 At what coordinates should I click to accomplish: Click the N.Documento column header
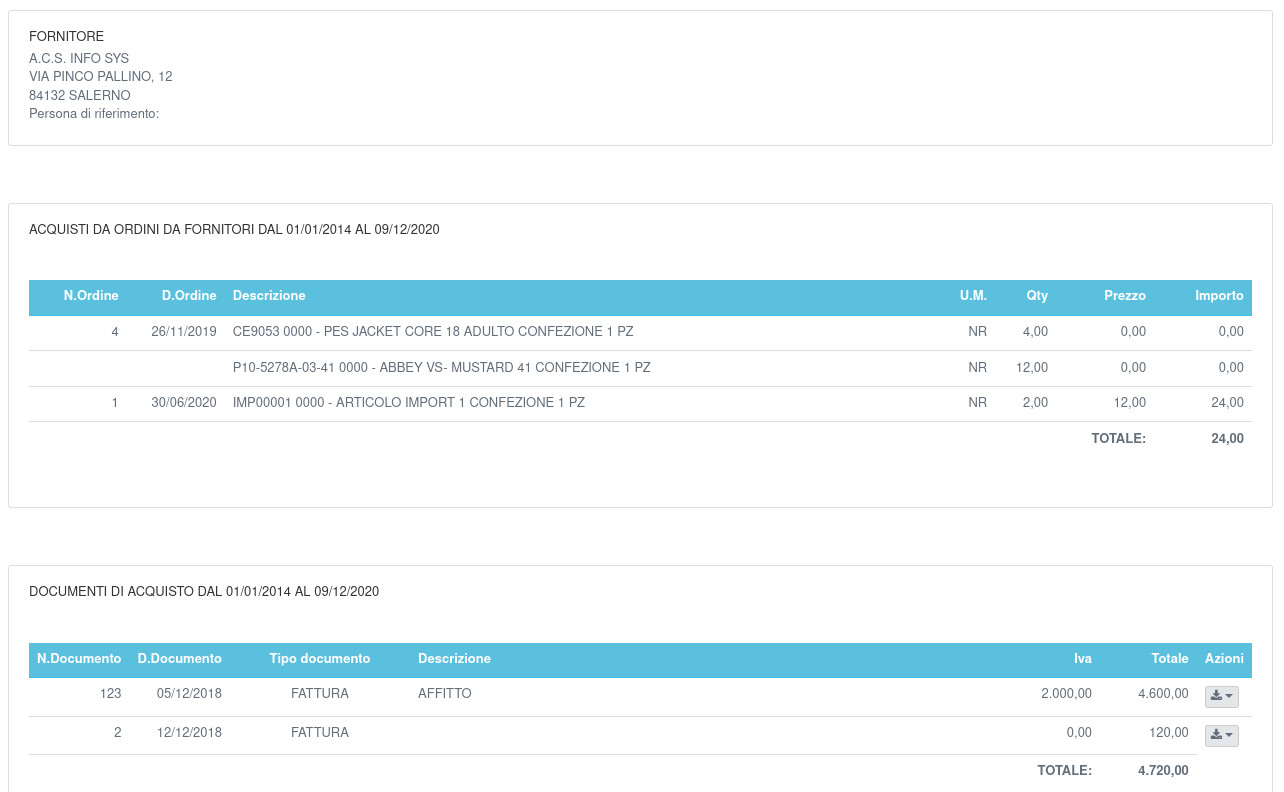click(79, 659)
